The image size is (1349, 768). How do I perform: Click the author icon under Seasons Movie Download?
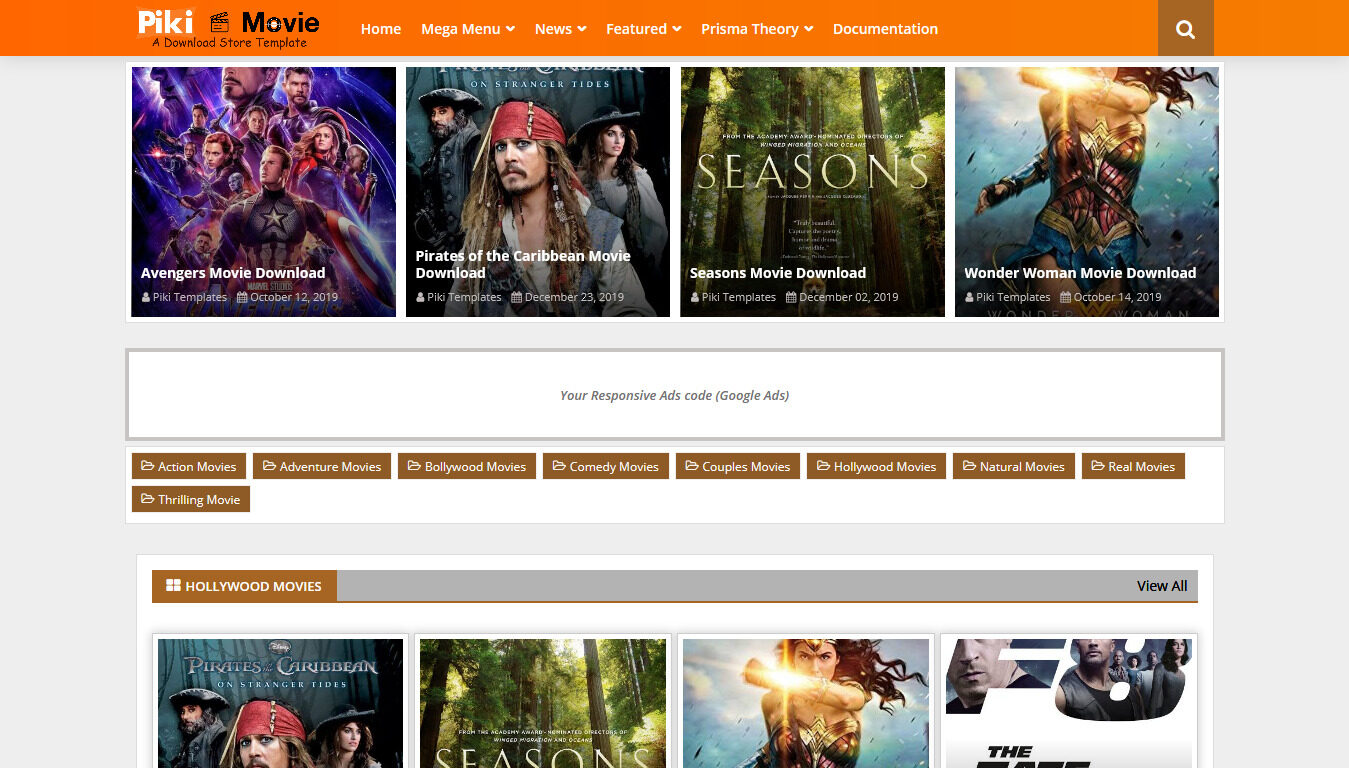click(x=695, y=297)
